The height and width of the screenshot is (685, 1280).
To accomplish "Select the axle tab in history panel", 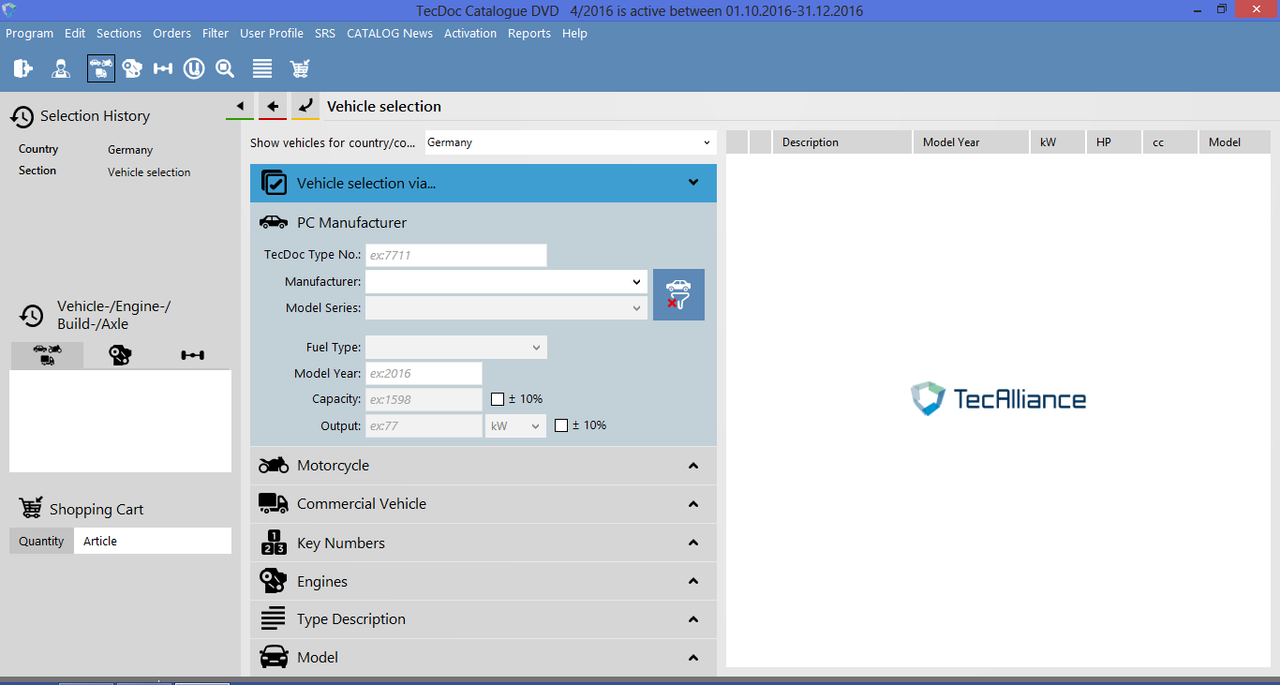I will pyautogui.click(x=192, y=354).
